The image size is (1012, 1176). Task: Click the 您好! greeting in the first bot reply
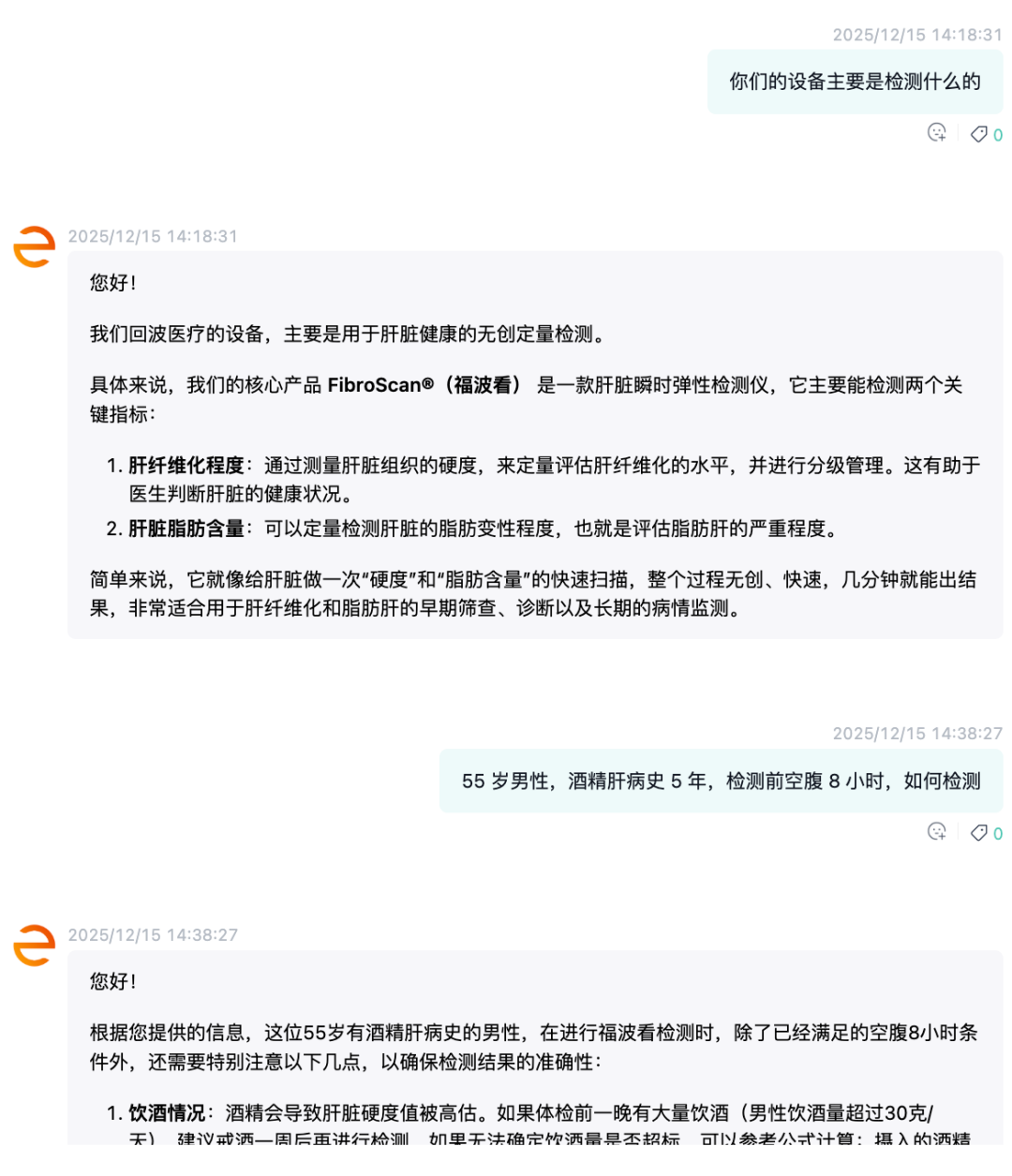113,283
